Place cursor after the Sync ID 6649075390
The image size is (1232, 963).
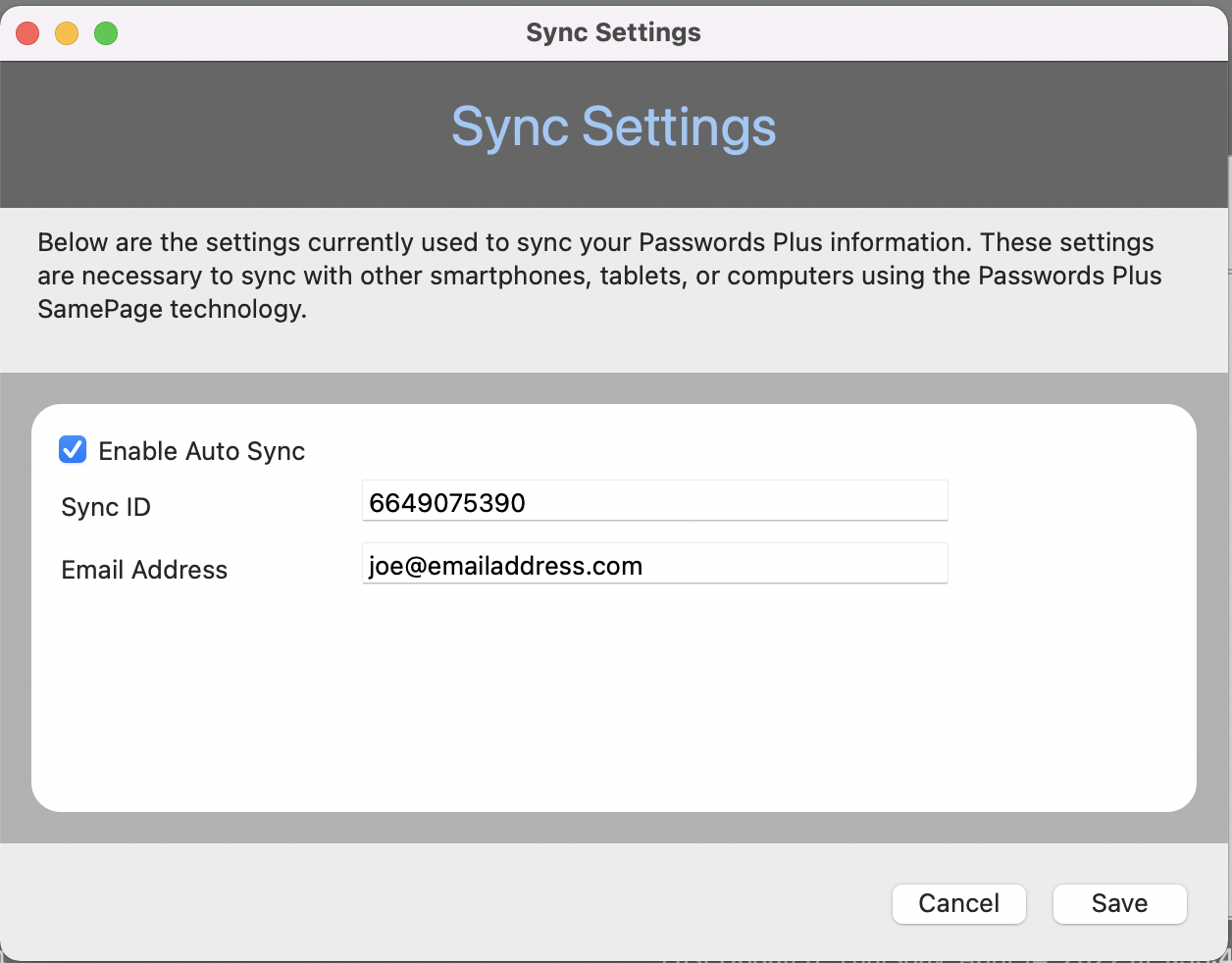tap(527, 501)
